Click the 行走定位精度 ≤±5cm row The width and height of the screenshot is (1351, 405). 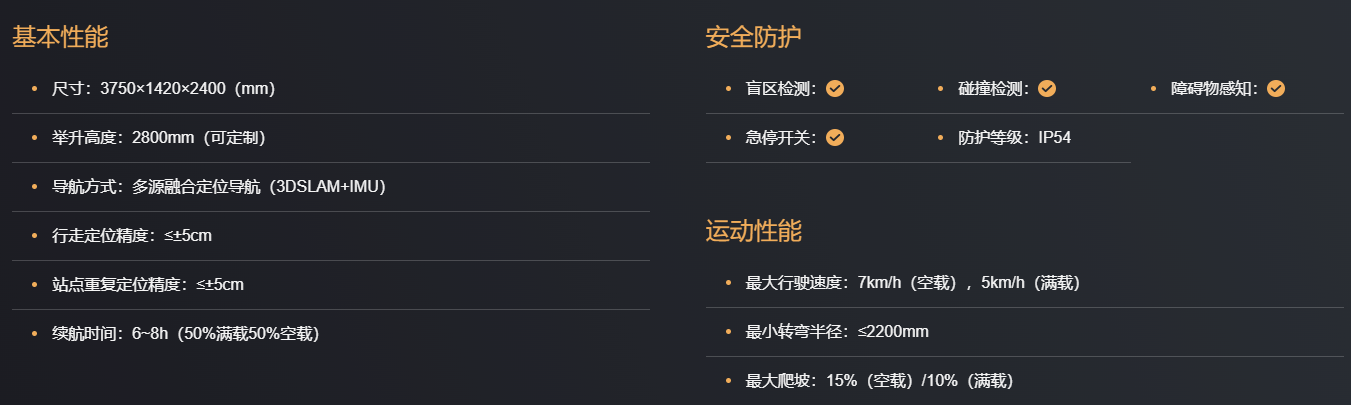tap(131, 236)
